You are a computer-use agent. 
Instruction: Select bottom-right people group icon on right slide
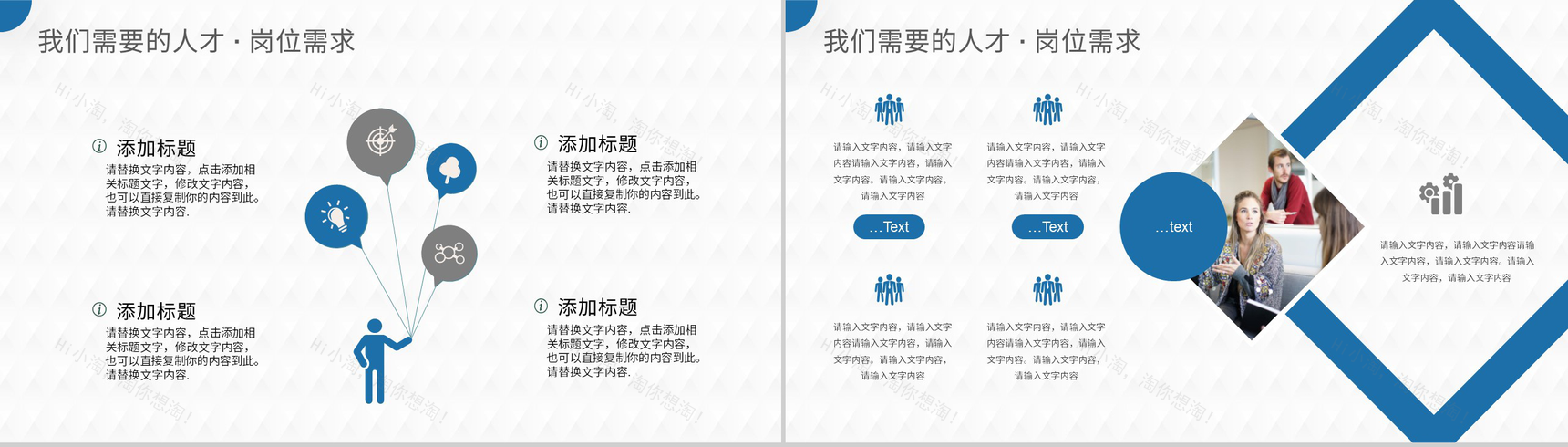pyautogui.click(x=1047, y=289)
